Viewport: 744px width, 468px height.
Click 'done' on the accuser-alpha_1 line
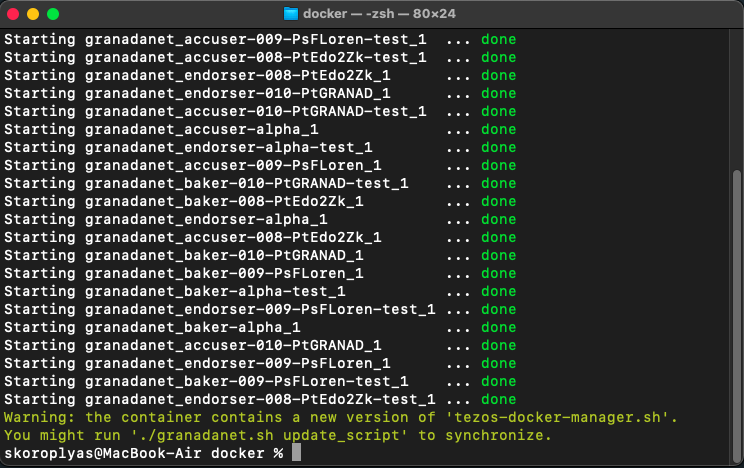498,130
